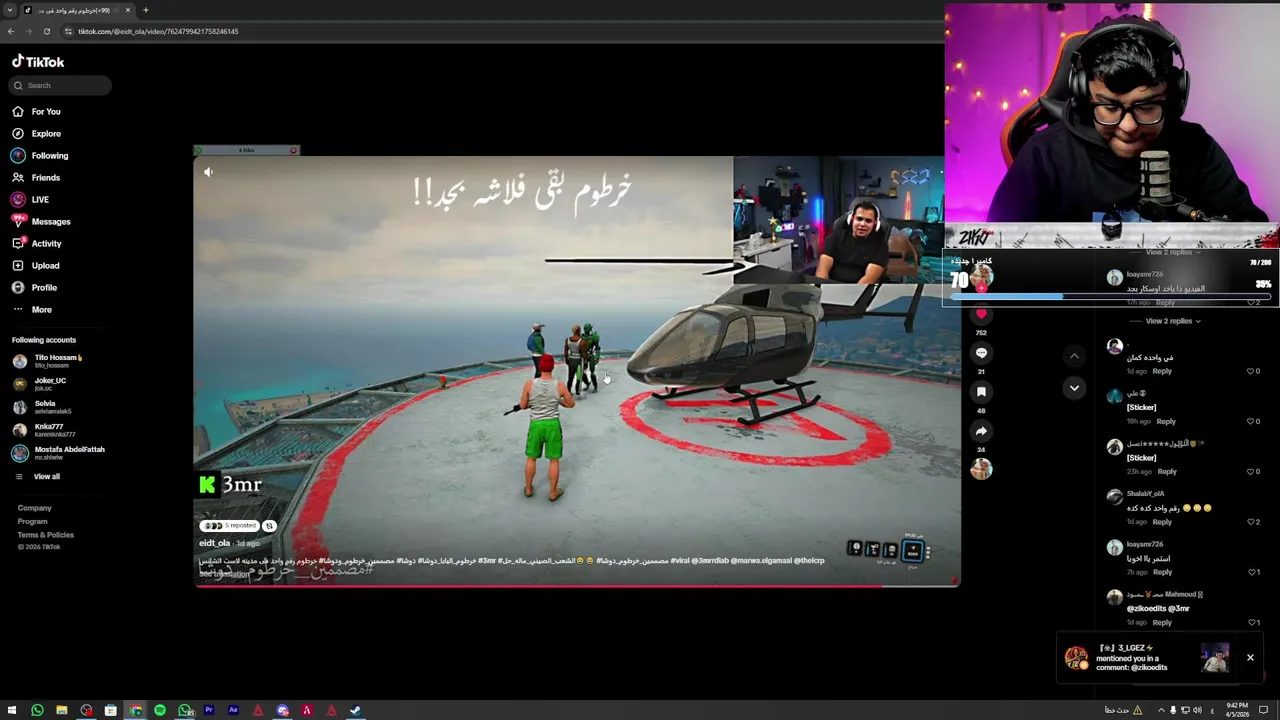Open the spinning sound disc avatar

[981, 469]
